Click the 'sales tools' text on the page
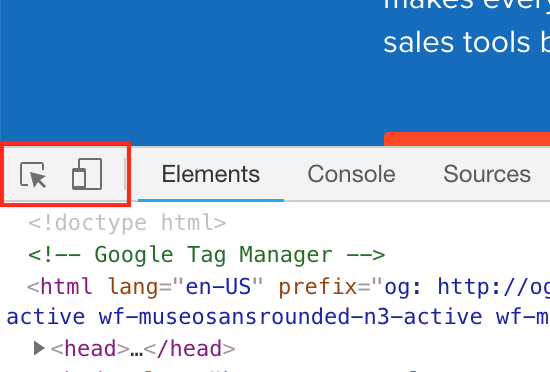 456,43
